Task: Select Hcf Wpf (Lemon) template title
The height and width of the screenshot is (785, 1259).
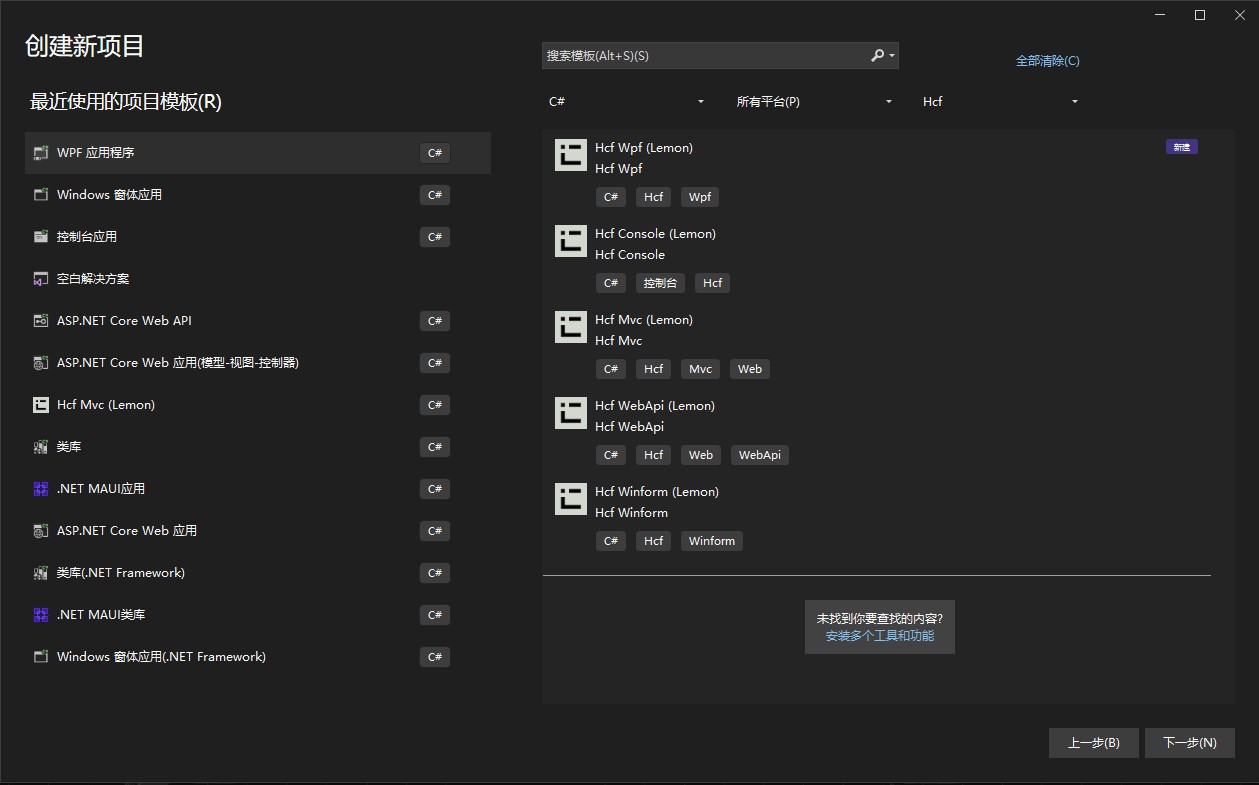Action: click(644, 148)
